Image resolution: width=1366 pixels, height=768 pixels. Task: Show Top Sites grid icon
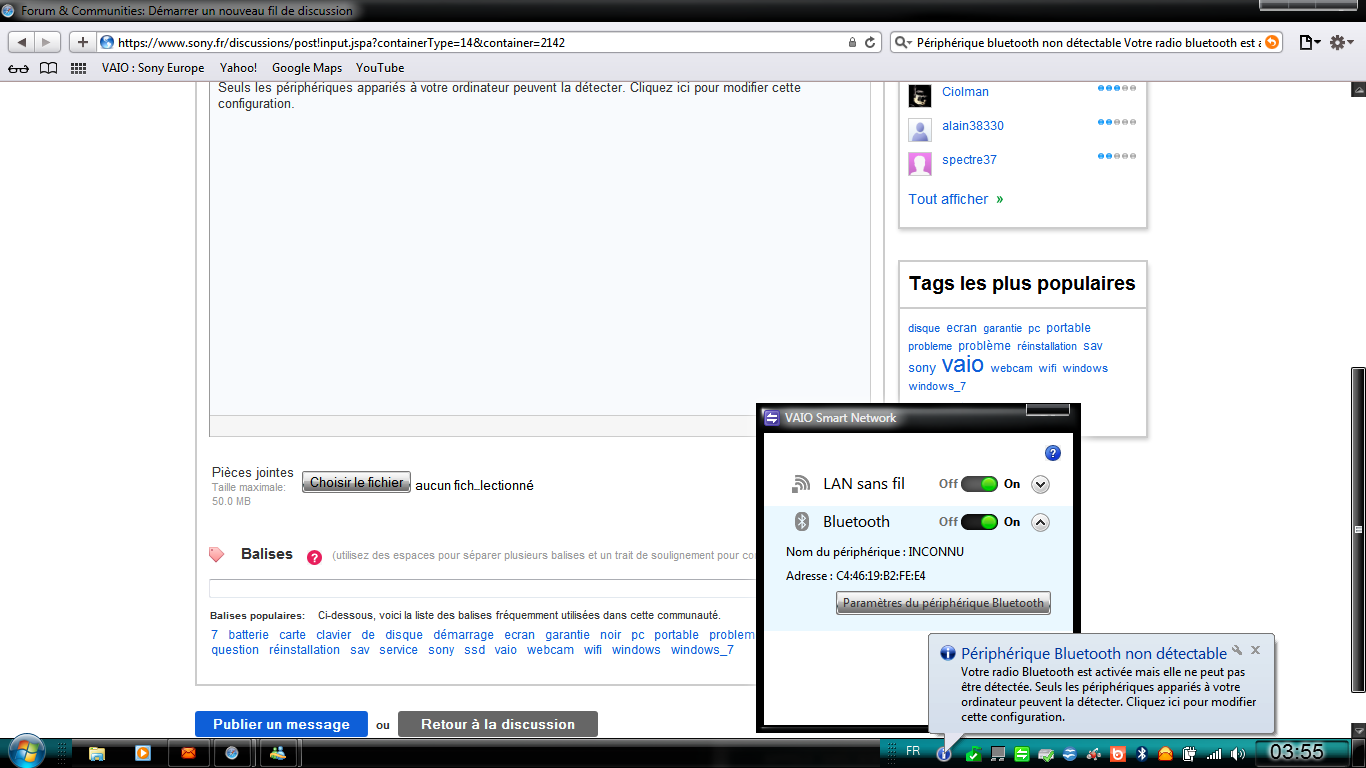coord(78,68)
